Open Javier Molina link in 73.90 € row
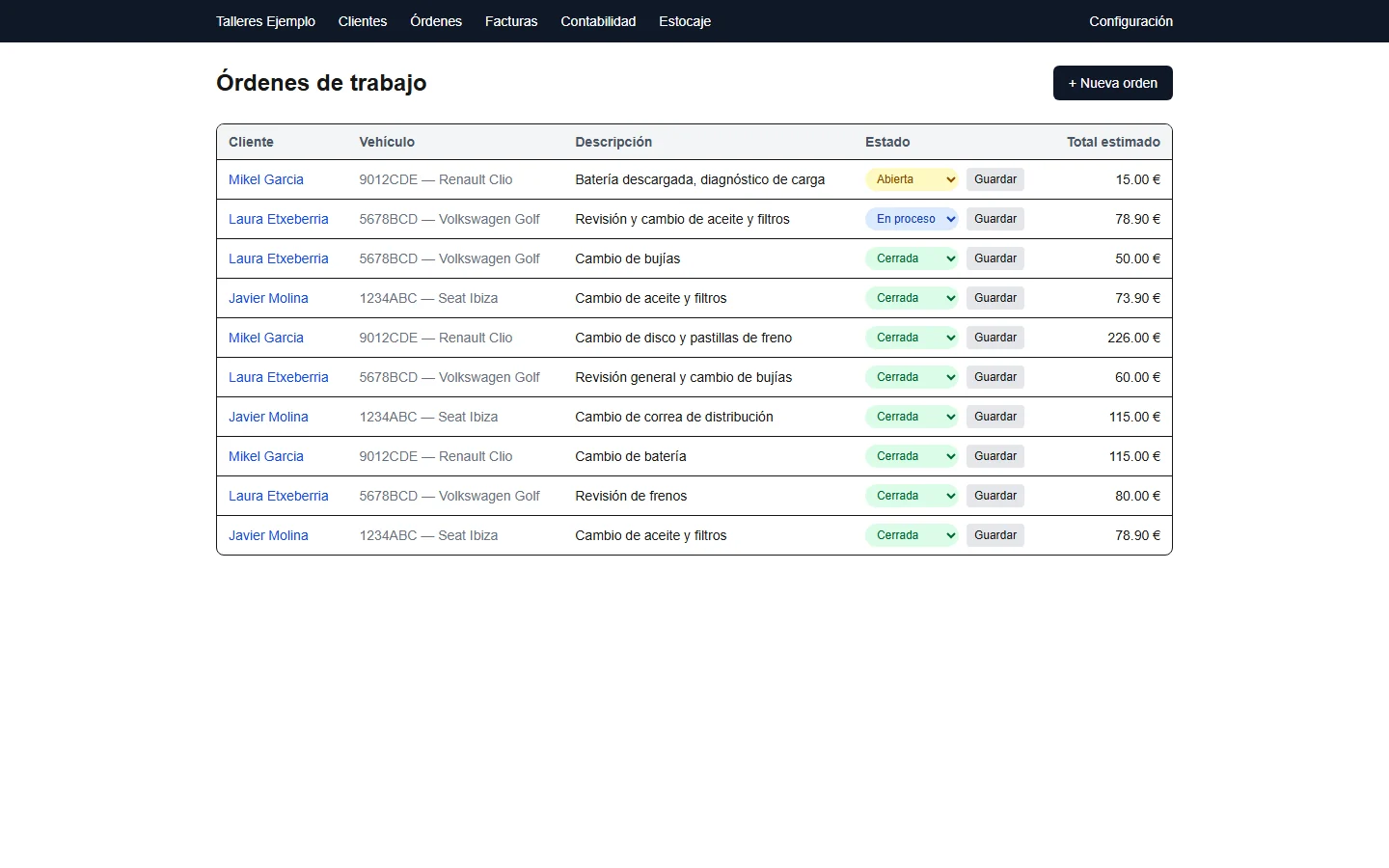This screenshot has height=868, width=1389. [268, 298]
